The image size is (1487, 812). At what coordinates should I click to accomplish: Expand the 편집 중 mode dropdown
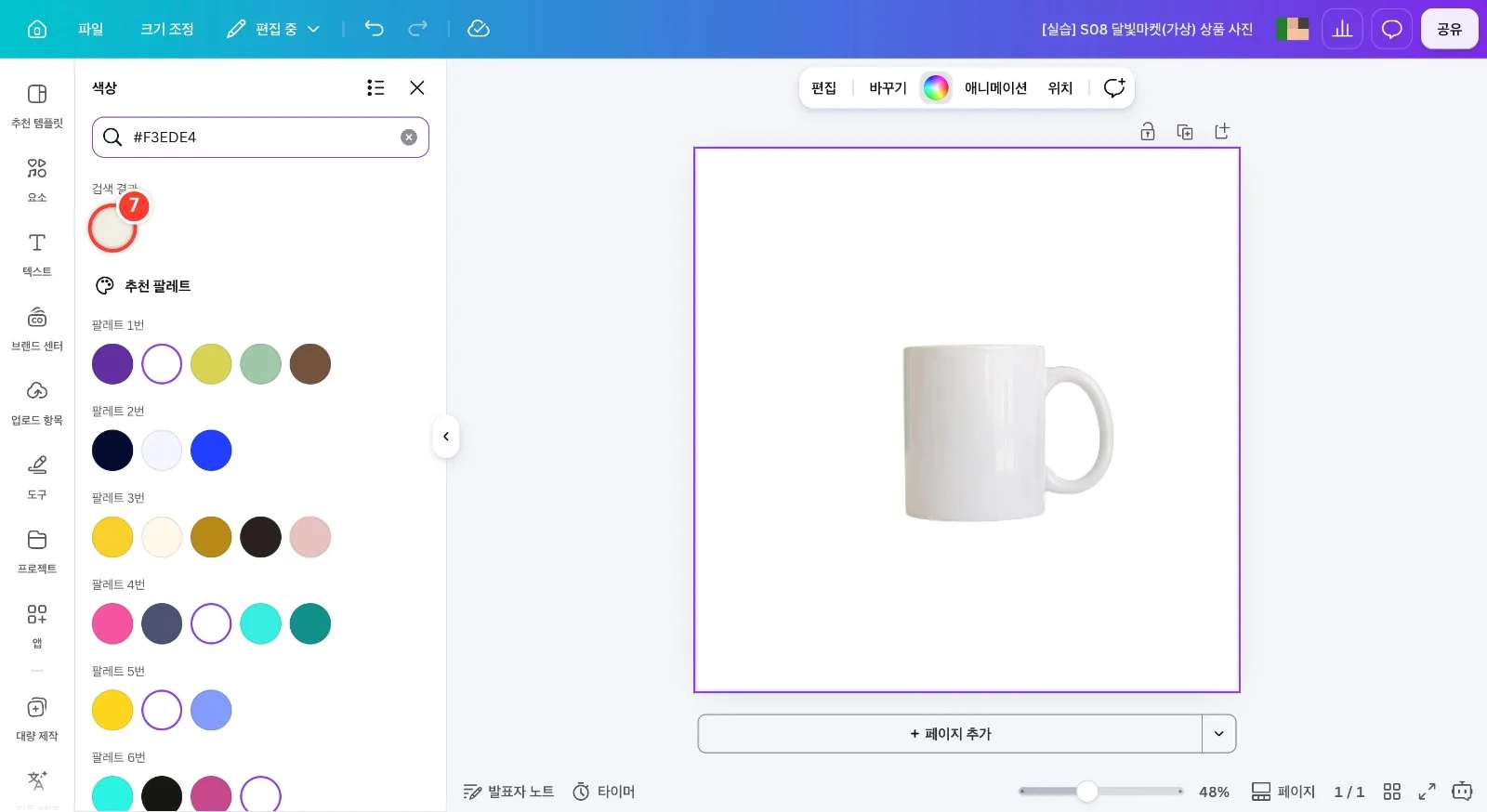[x=274, y=29]
